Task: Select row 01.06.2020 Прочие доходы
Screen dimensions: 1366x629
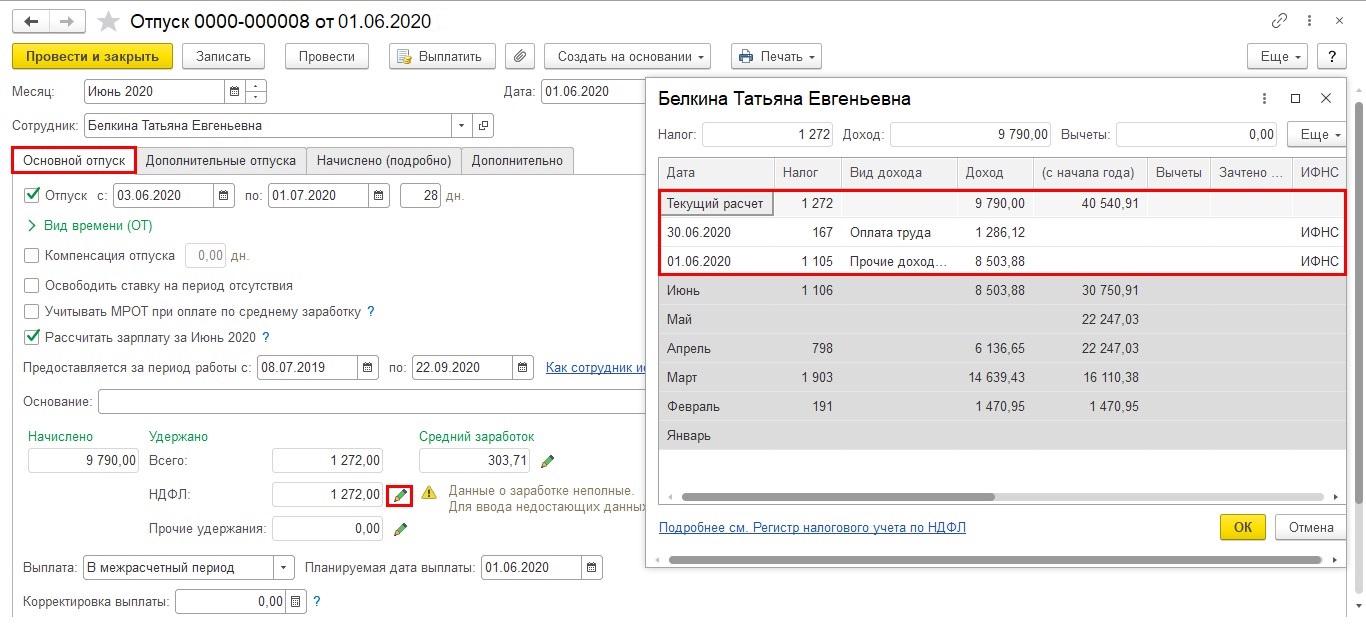Action: (1001, 261)
